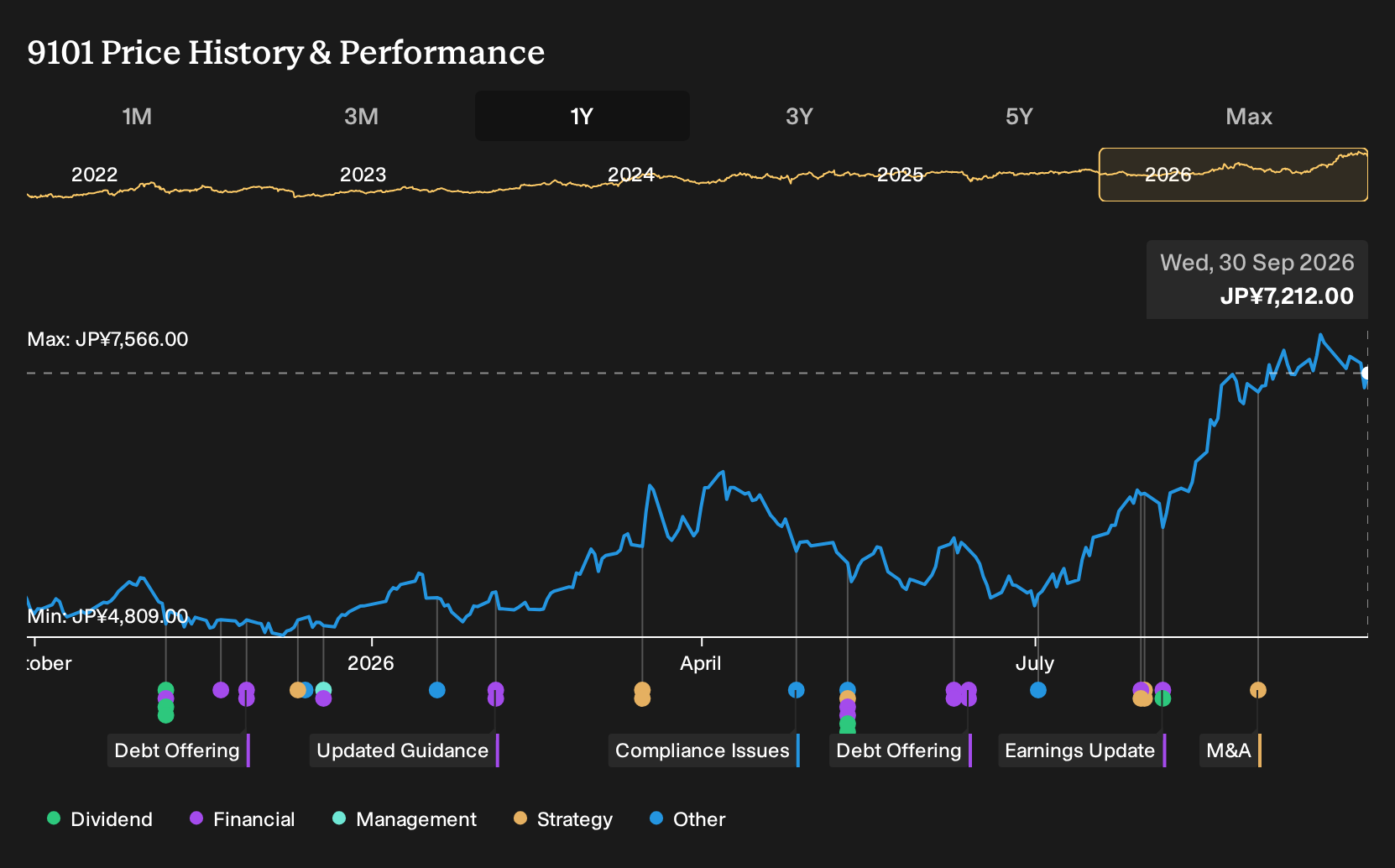Click the April axis label
Image resolution: width=1395 pixels, height=868 pixels.
[x=701, y=663]
